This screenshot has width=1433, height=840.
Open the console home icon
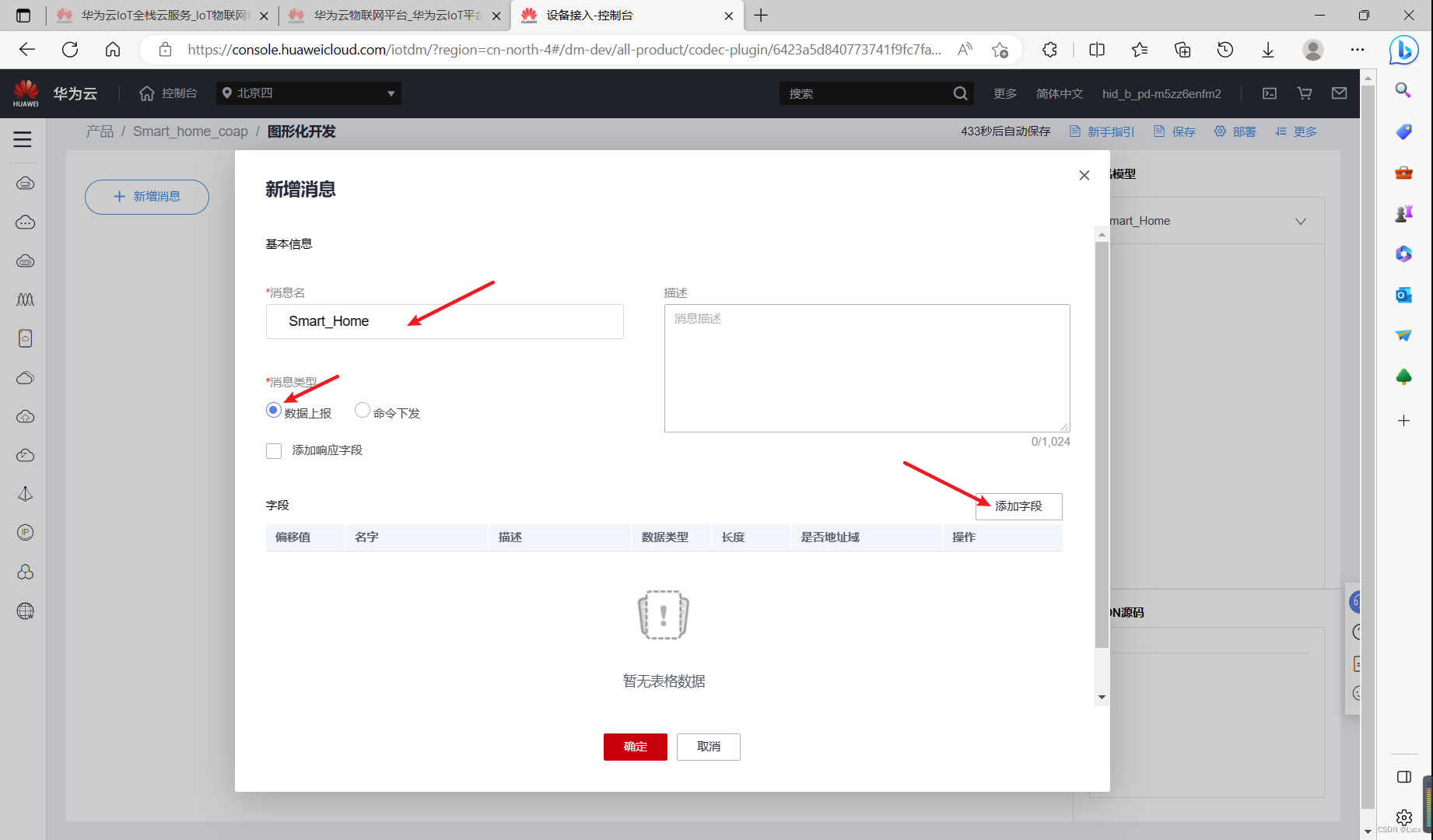click(x=147, y=93)
